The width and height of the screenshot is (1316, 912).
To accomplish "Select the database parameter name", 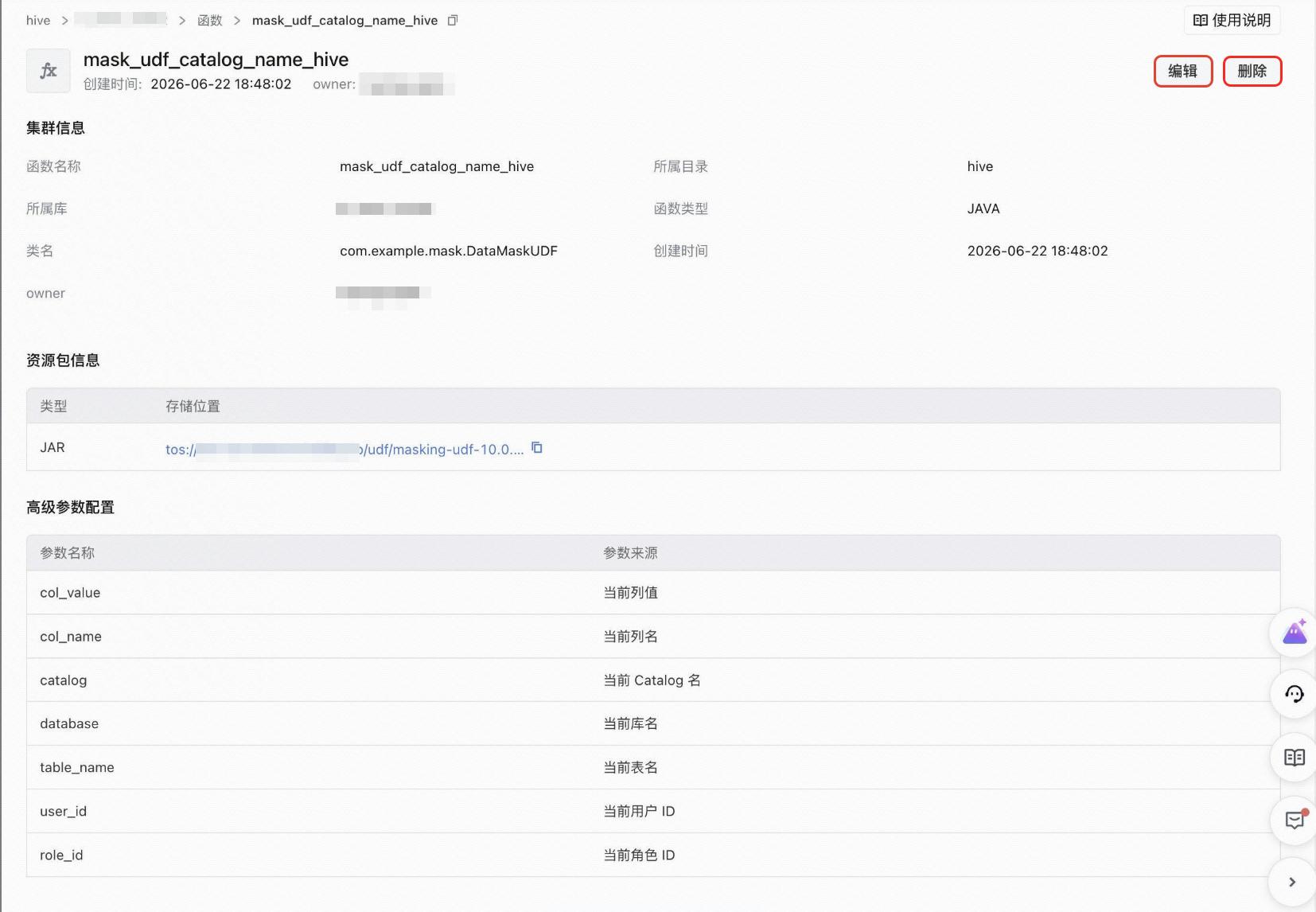I will pos(69,723).
